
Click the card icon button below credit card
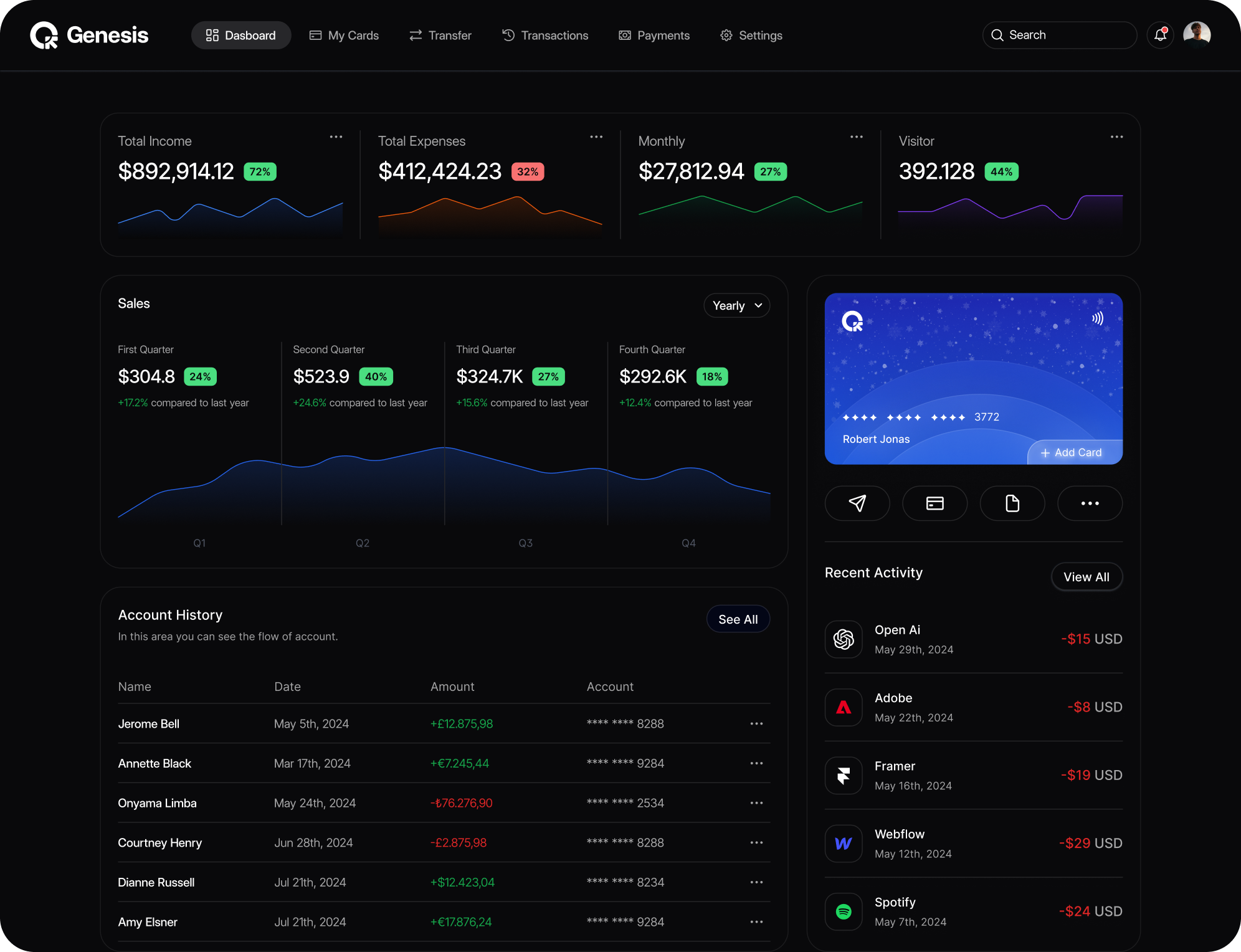[x=934, y=503]
